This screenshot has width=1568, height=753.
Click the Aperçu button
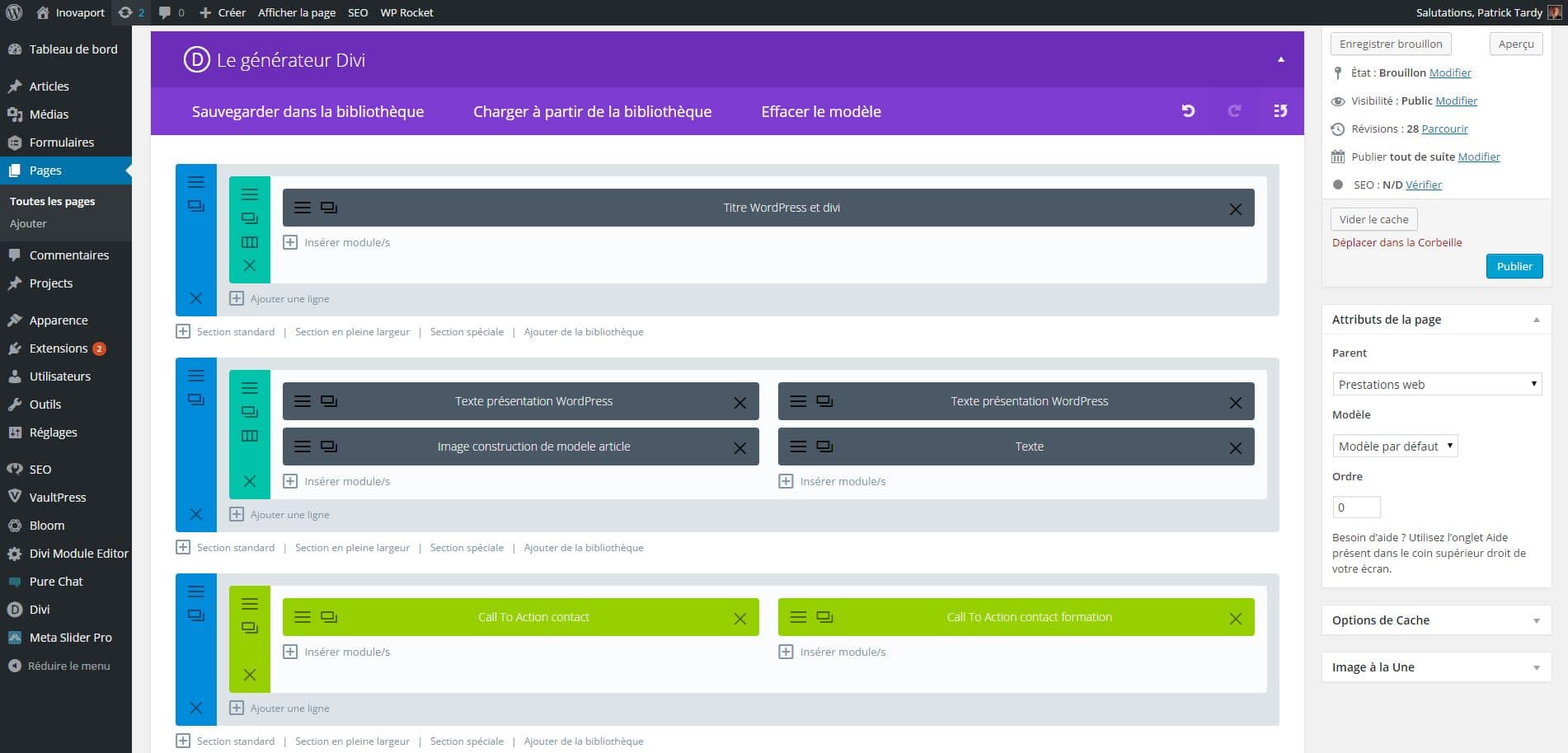(x=1516, y=44)
